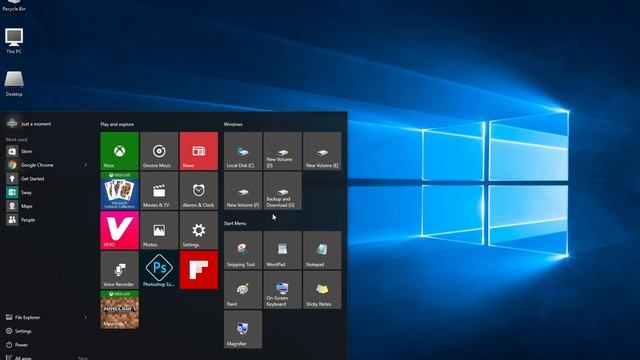Click the user account 'Just a moment'
Image resolution: width=640 pixels, height=360 pixels.
[x=29, y=124]
